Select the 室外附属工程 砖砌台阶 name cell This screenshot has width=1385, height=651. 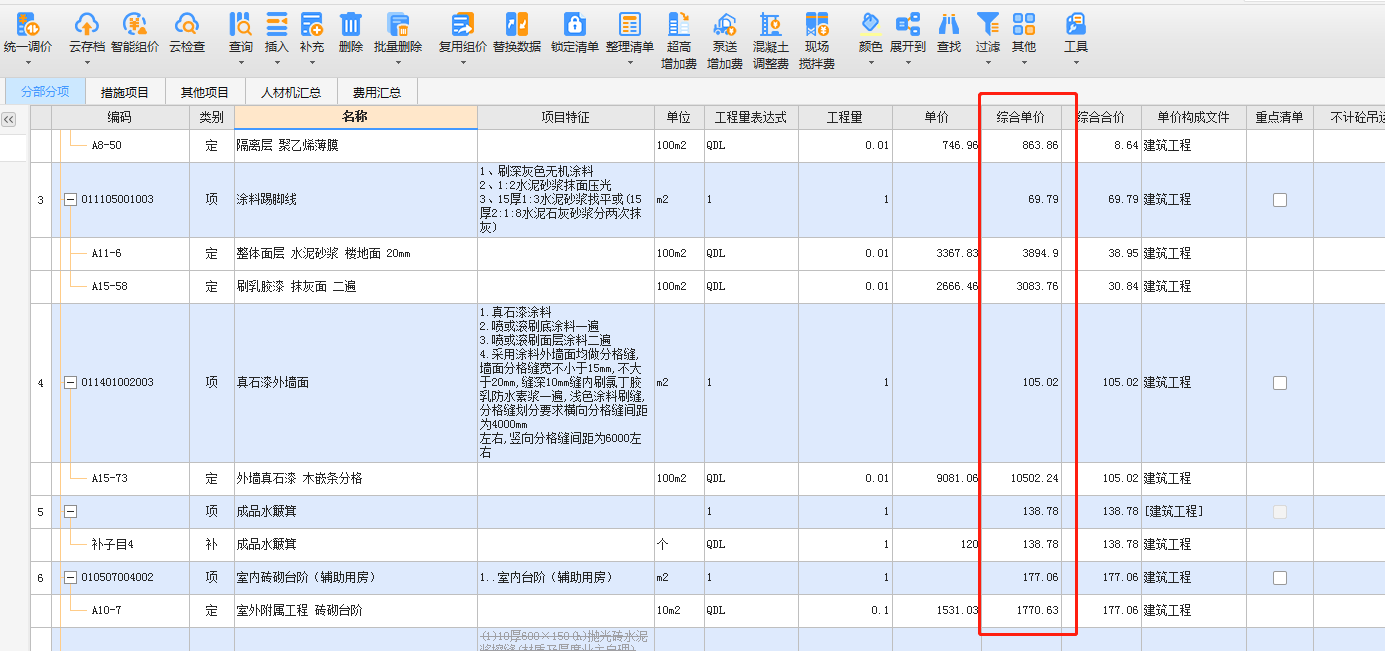click(x=355, y=611)
